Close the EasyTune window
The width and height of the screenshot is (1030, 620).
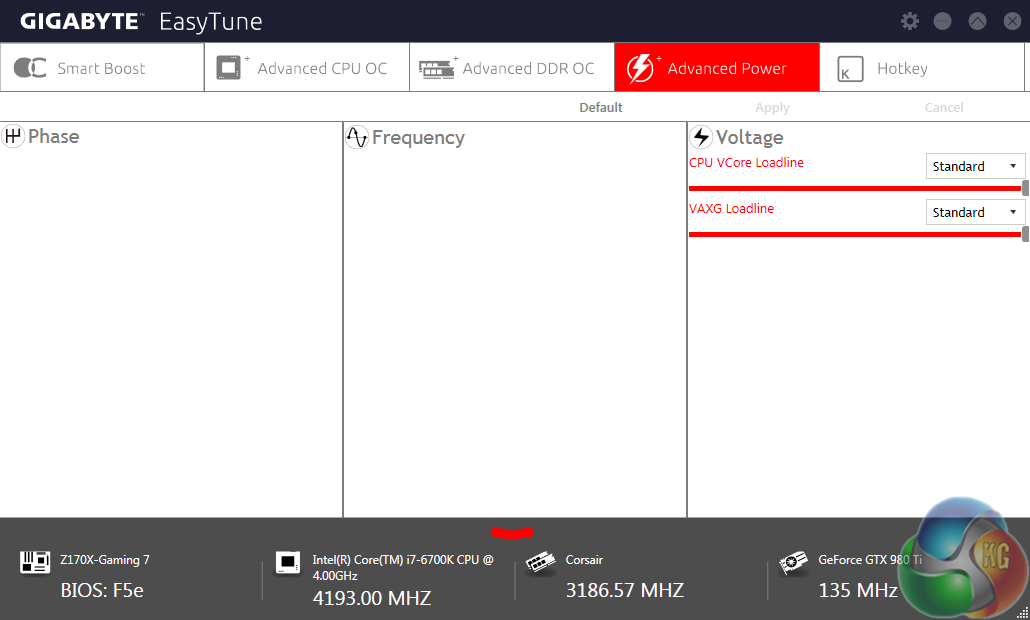[x=1012, y=21]
